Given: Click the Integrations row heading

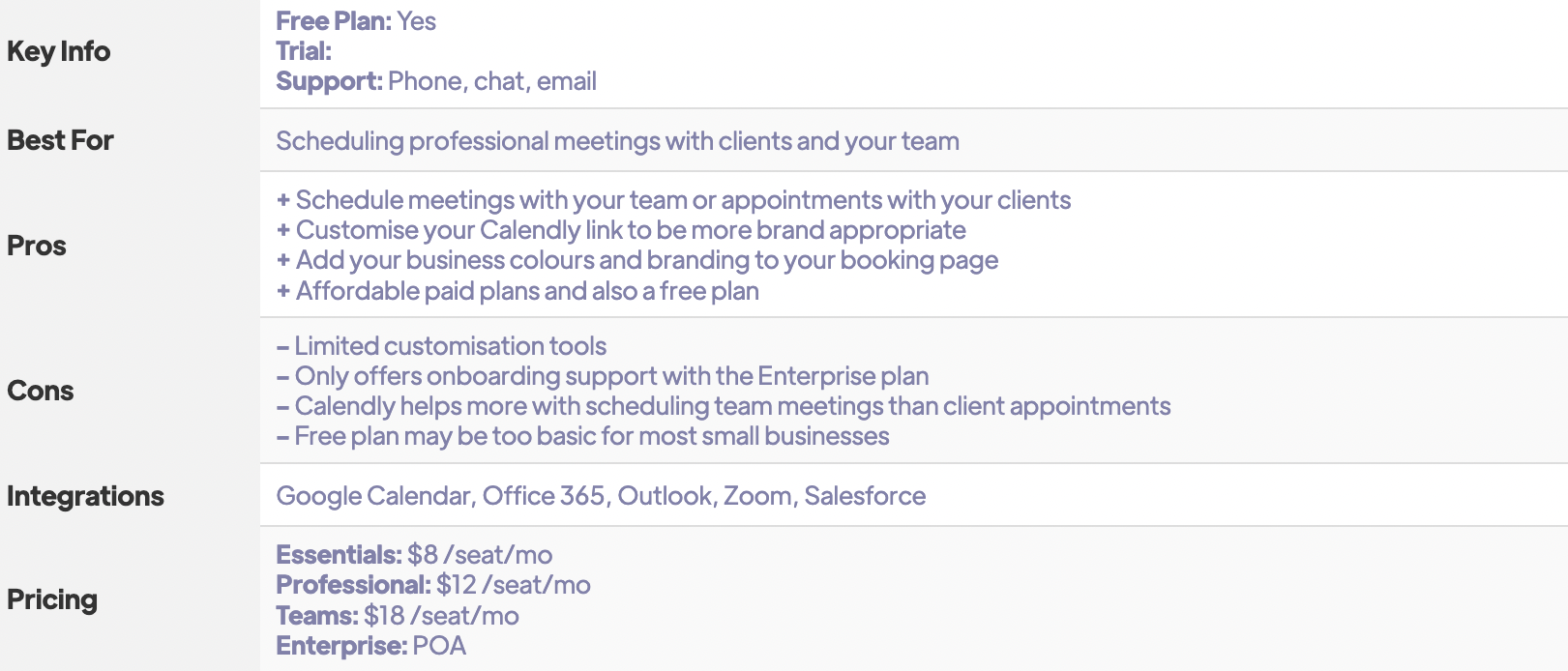Looking at the screenshot, I should [x=85, y=496].
